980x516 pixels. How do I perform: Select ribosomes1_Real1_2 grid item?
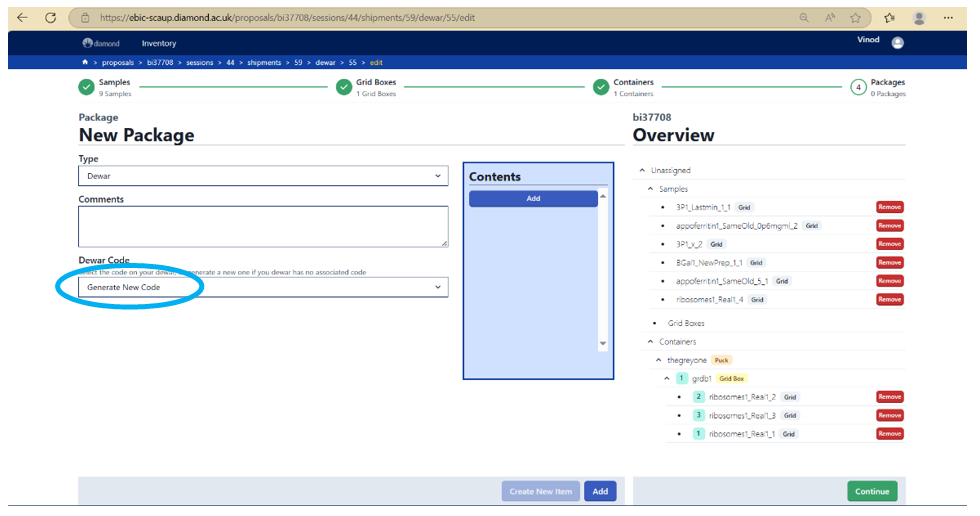click(742, 397)
